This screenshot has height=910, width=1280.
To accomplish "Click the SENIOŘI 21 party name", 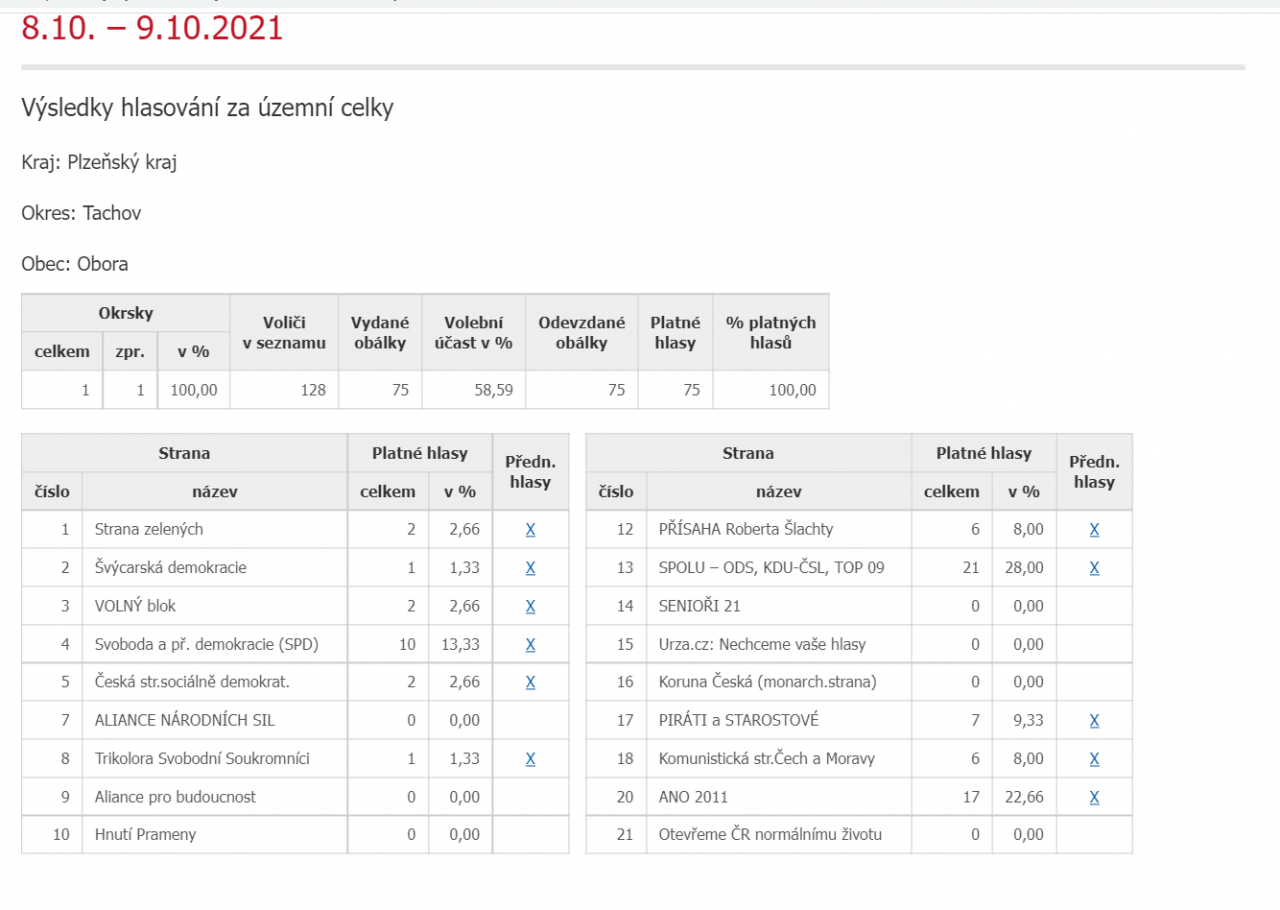I will [699, 606].
